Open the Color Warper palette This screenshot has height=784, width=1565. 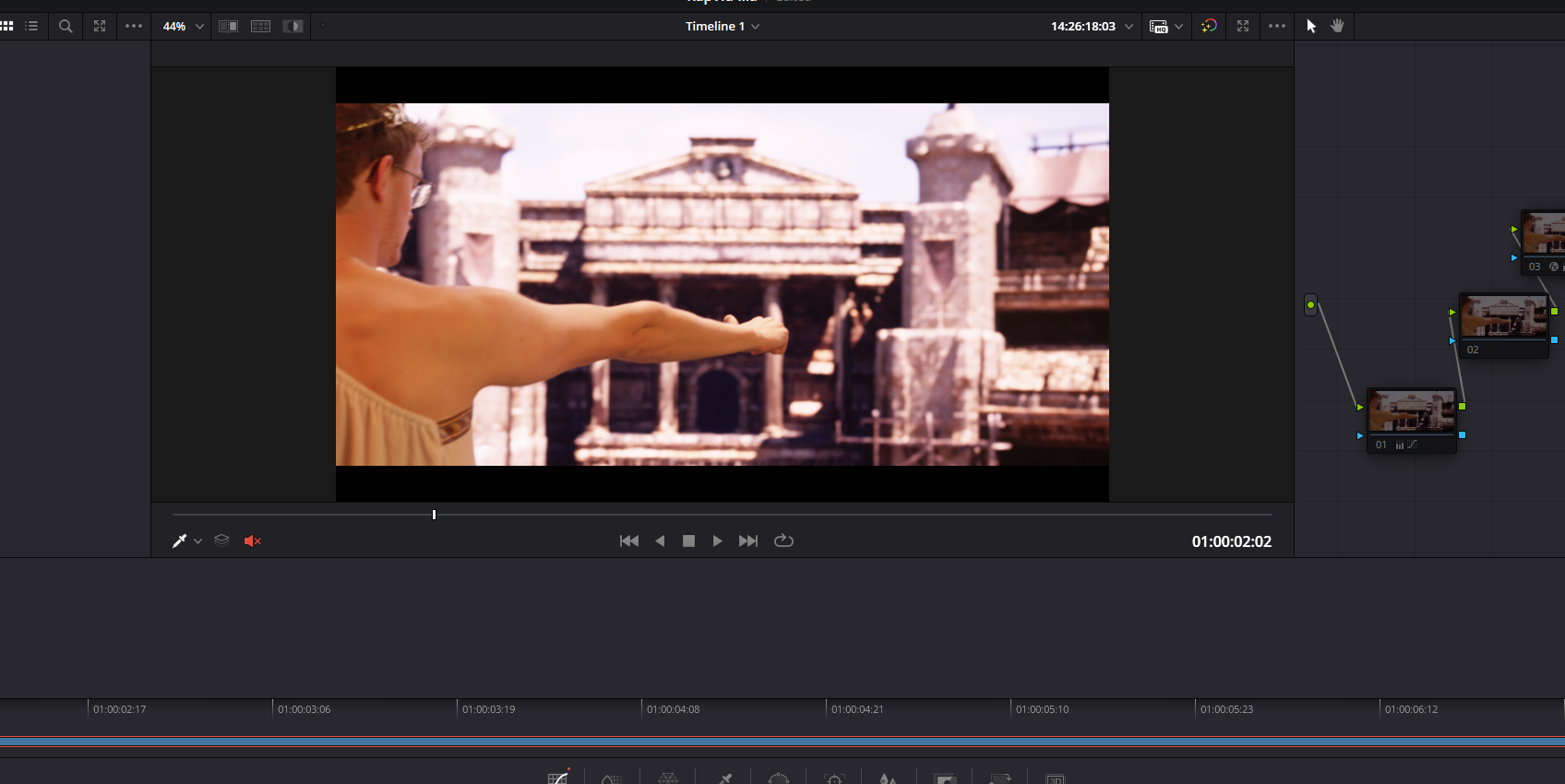click(x=668, y=778)
